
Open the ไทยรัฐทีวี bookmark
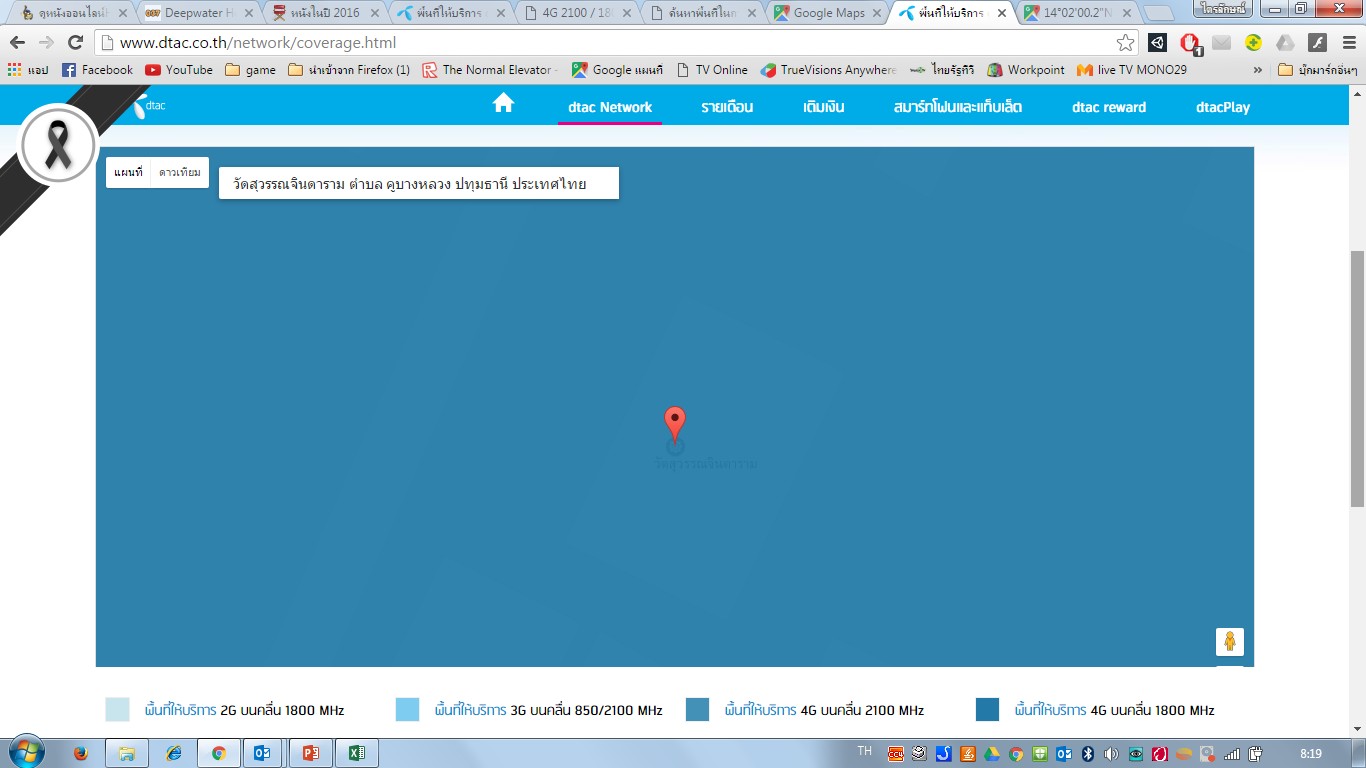[942, 70]
